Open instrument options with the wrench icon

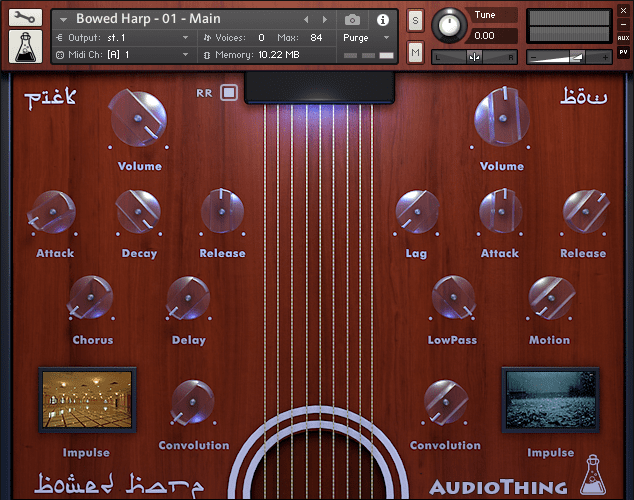tap(25, 17)
